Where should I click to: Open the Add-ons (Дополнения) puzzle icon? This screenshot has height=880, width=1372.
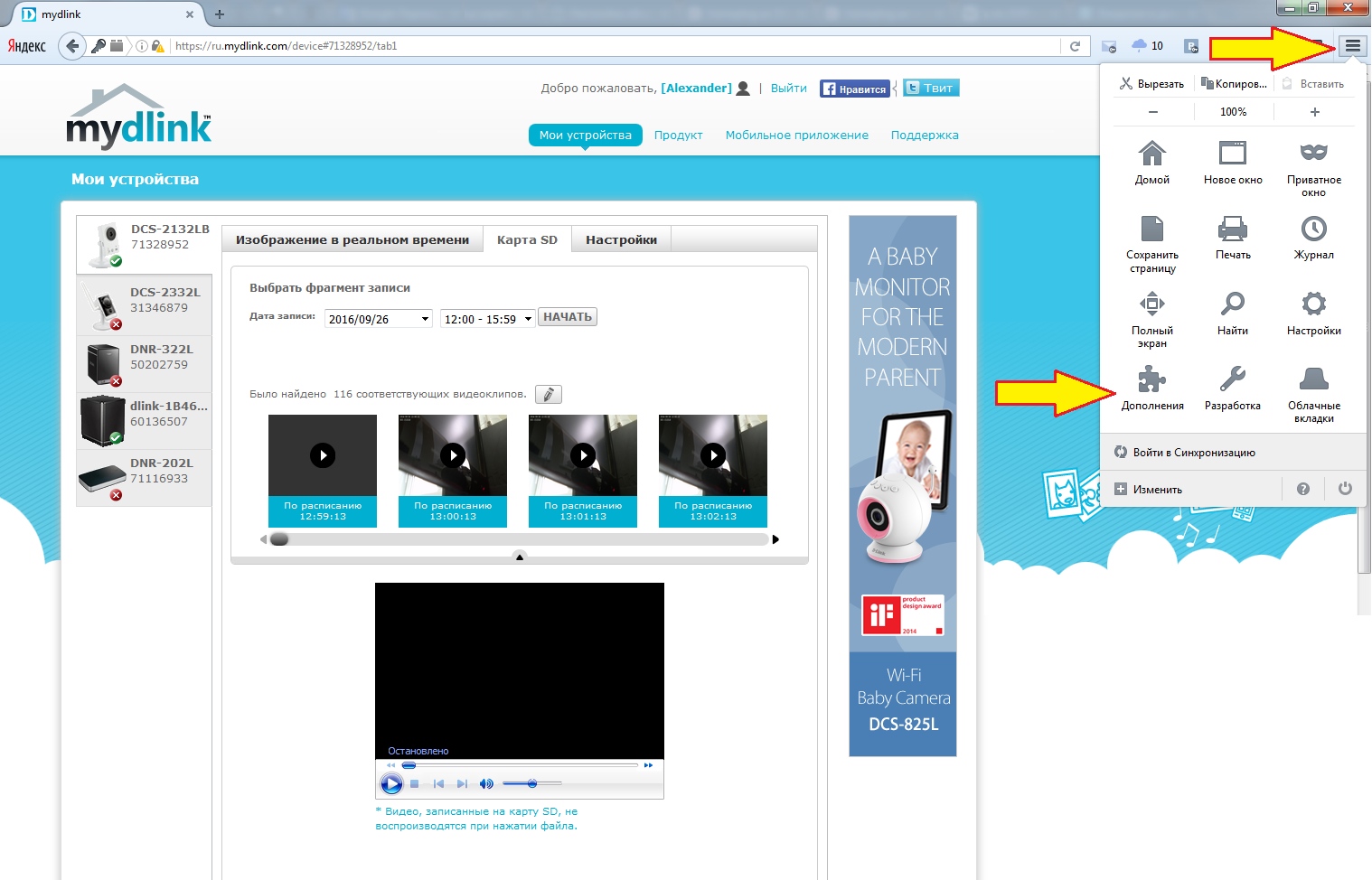[x=1151, y=380]
